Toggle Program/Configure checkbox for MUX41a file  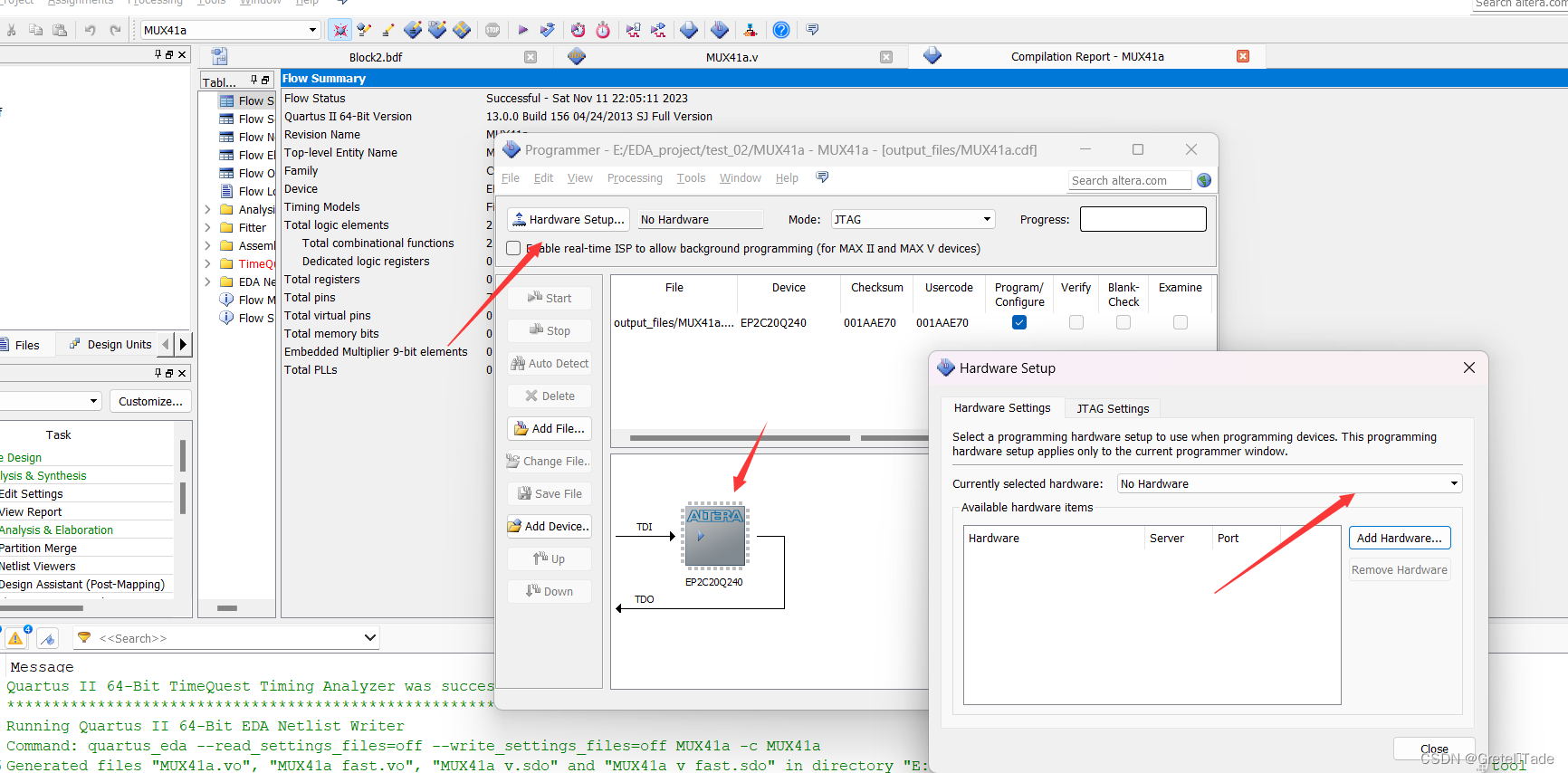1019,322
